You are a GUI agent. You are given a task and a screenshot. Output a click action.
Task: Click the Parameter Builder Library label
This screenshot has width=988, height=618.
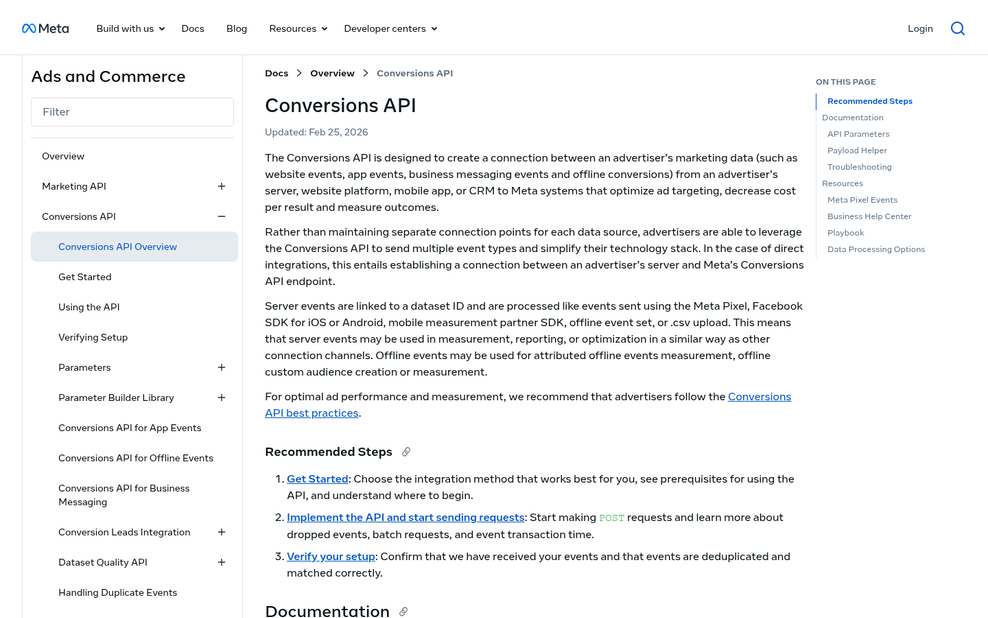tap(116, 398)
